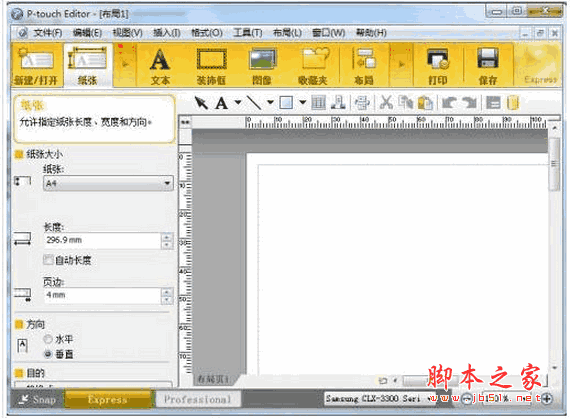The width and height of the screenshot is (570, 419).
Task: Copy selection with the copy icon
Action: 405,103
